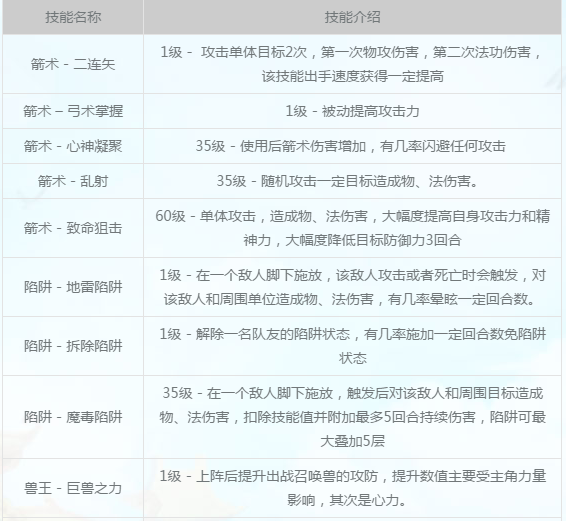Click the 被动提高攻击力 description text
Screen dimensions: 566x521
[352, 111]
